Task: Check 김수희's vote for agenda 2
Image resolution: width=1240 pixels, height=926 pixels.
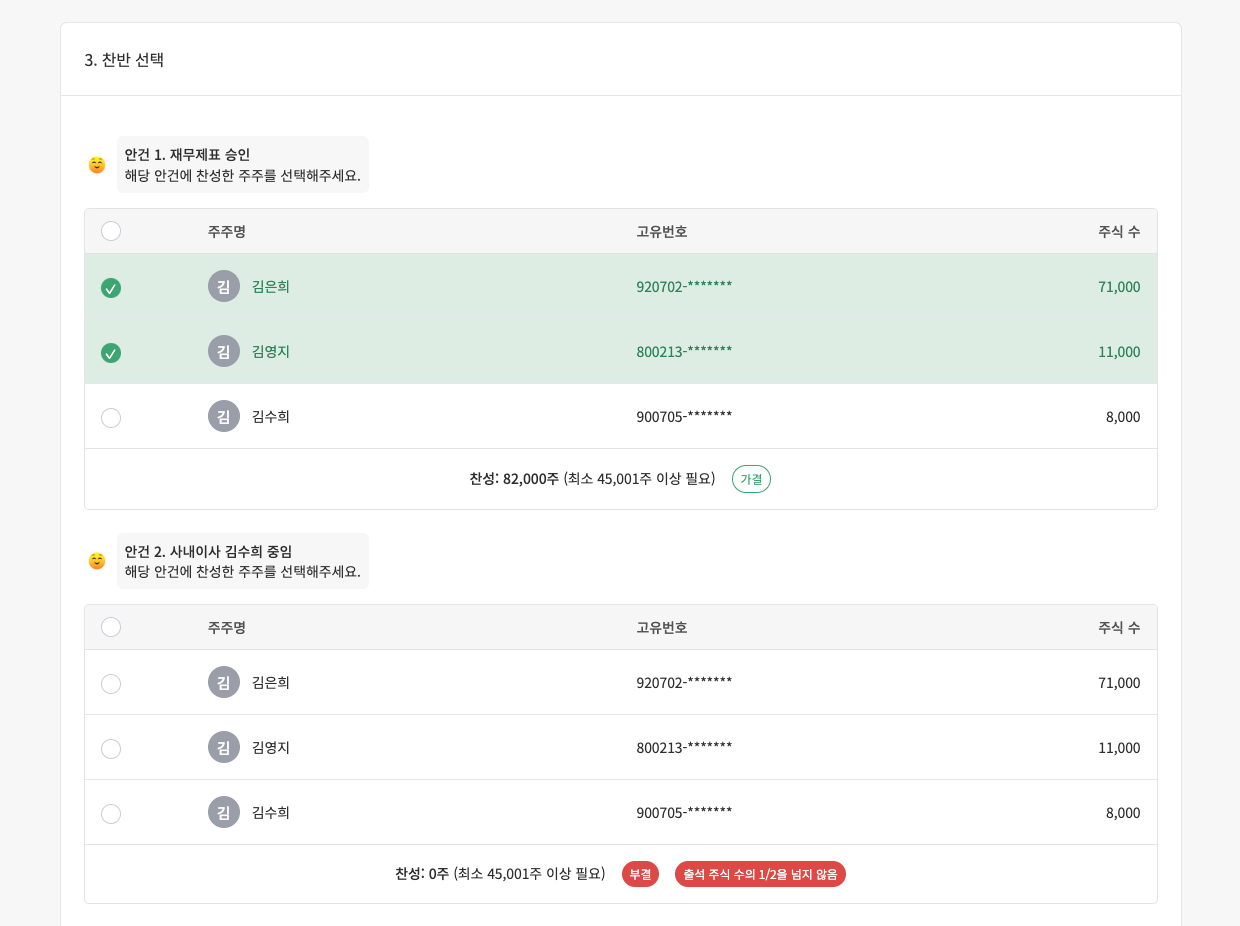Action: [111, 813]
